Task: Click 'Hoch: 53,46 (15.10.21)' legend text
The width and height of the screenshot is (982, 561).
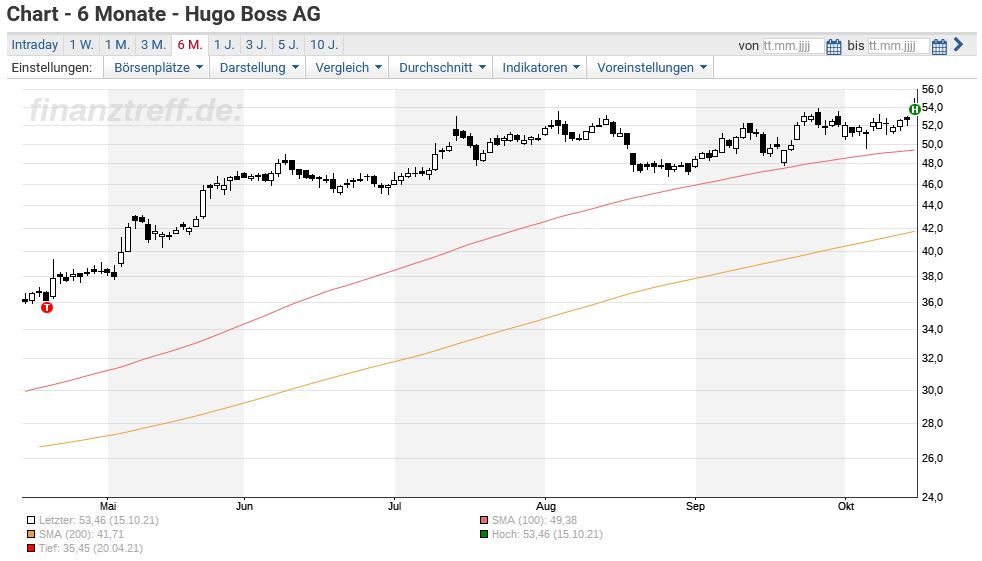Action: pos(547,534)
